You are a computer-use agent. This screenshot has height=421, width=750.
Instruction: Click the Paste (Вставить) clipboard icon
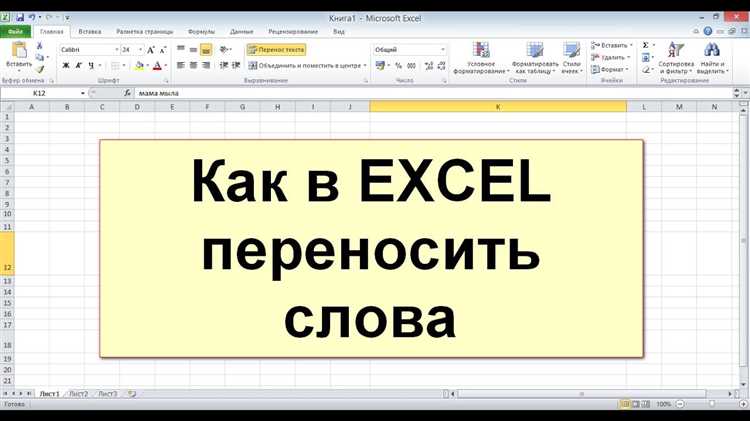pos(19,50)
